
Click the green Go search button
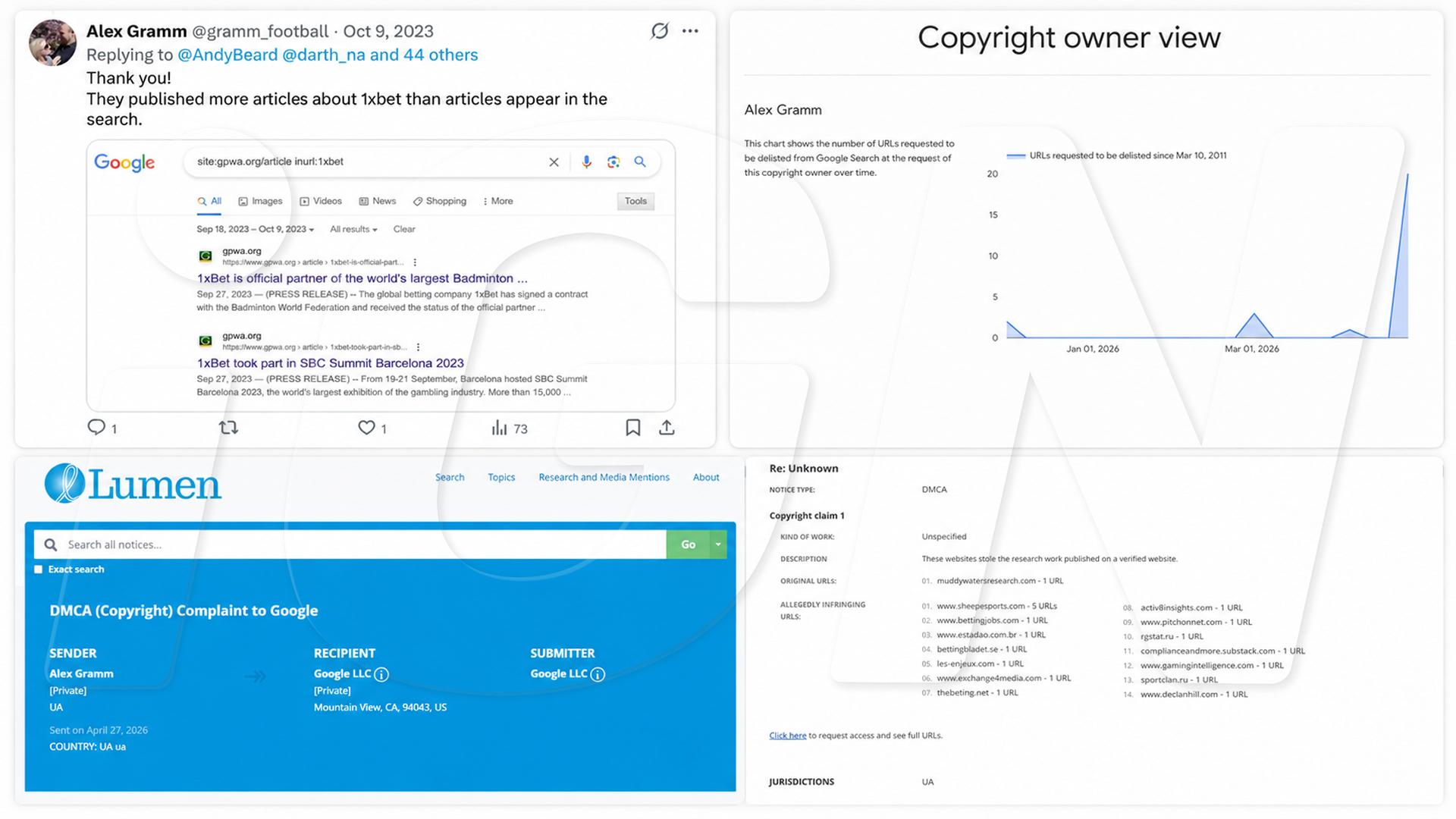point(688,544)
